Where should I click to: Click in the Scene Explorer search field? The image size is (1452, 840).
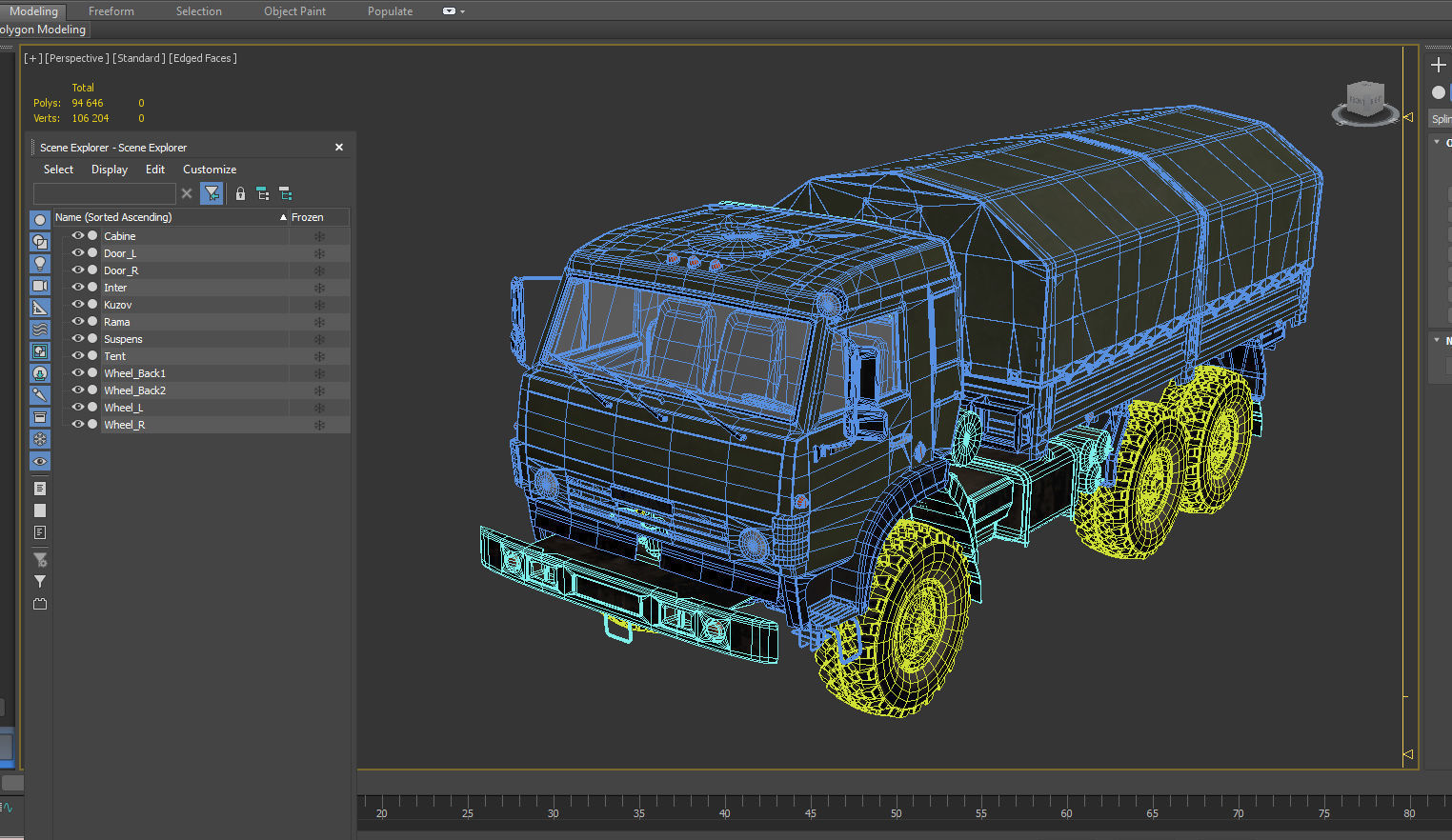click(x=104, y=193)
